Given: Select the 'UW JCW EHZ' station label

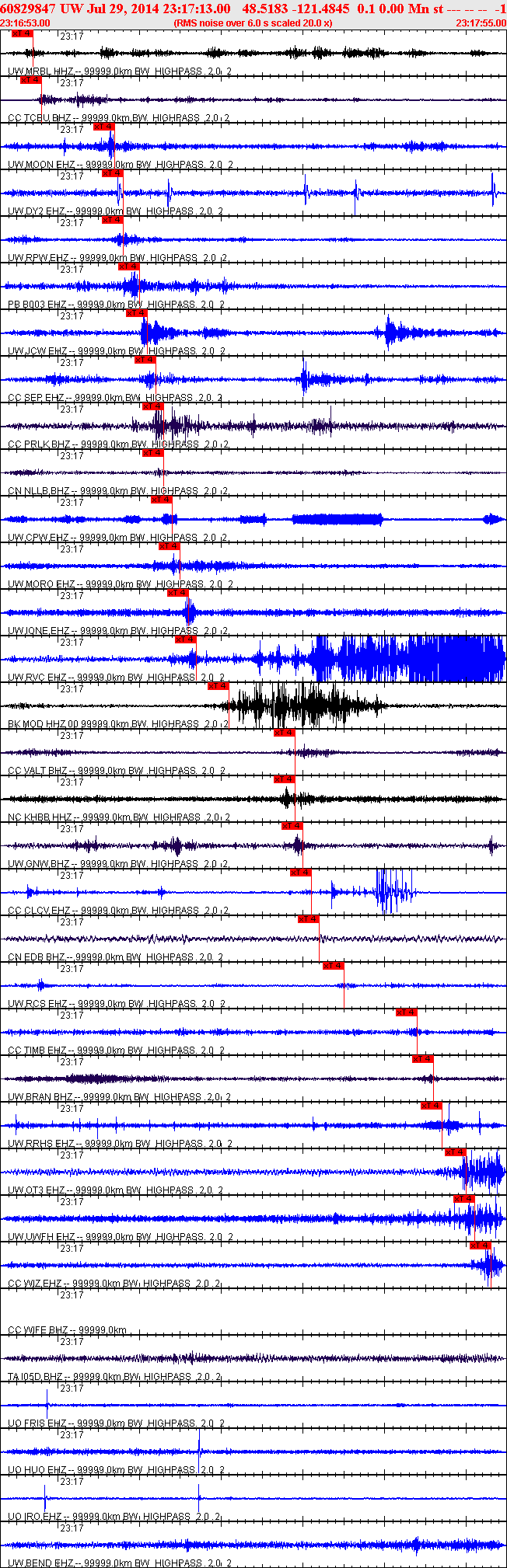Looking at the screenshot, I should click(x=37, y=351).
